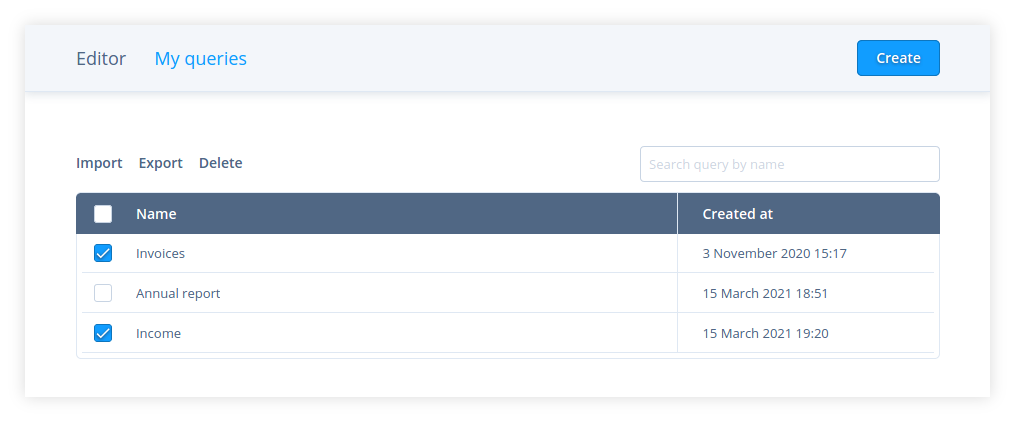Toggle the select-all checkbox in table header
Viewport: 1015px width, 422px height.
tap(103, 214)
